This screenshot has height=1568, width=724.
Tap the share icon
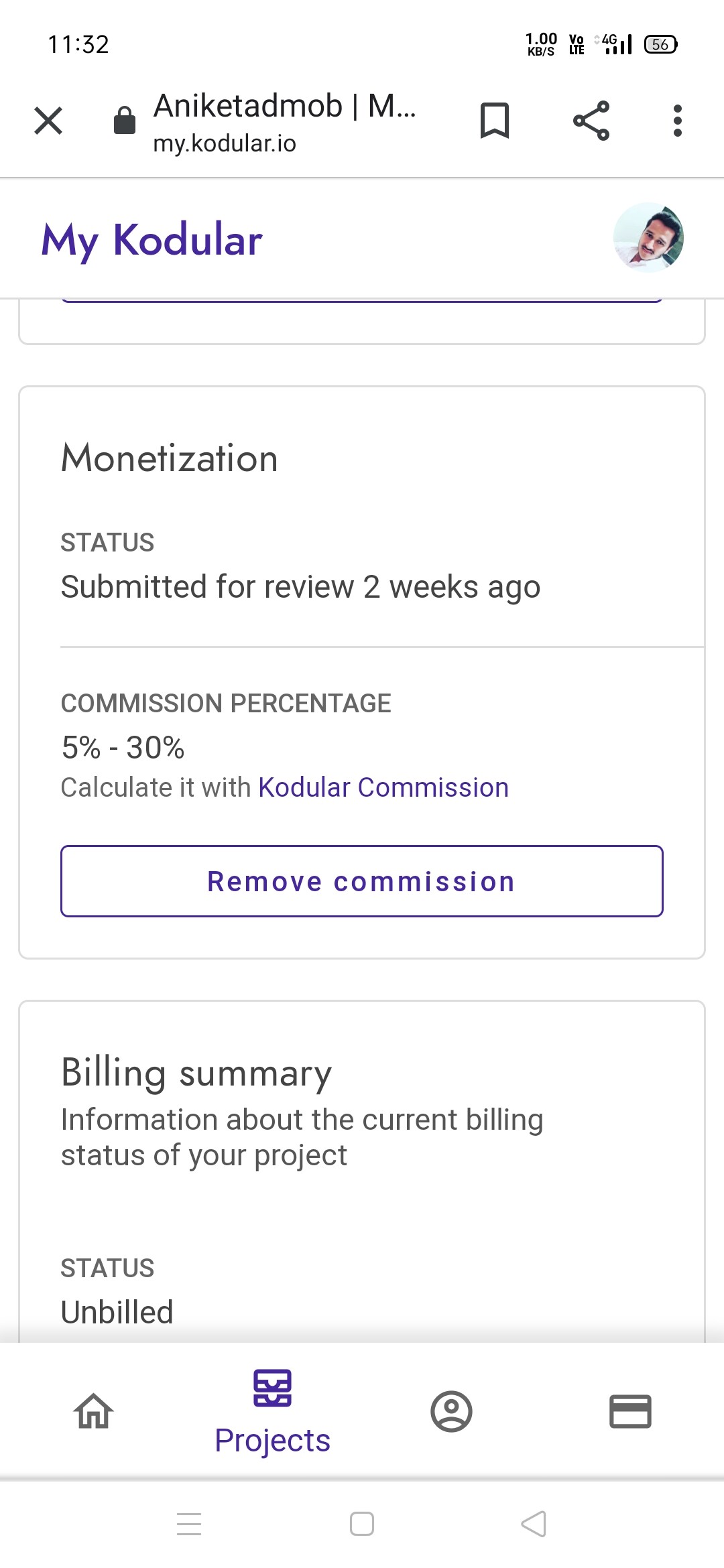(x=591, y=121)
